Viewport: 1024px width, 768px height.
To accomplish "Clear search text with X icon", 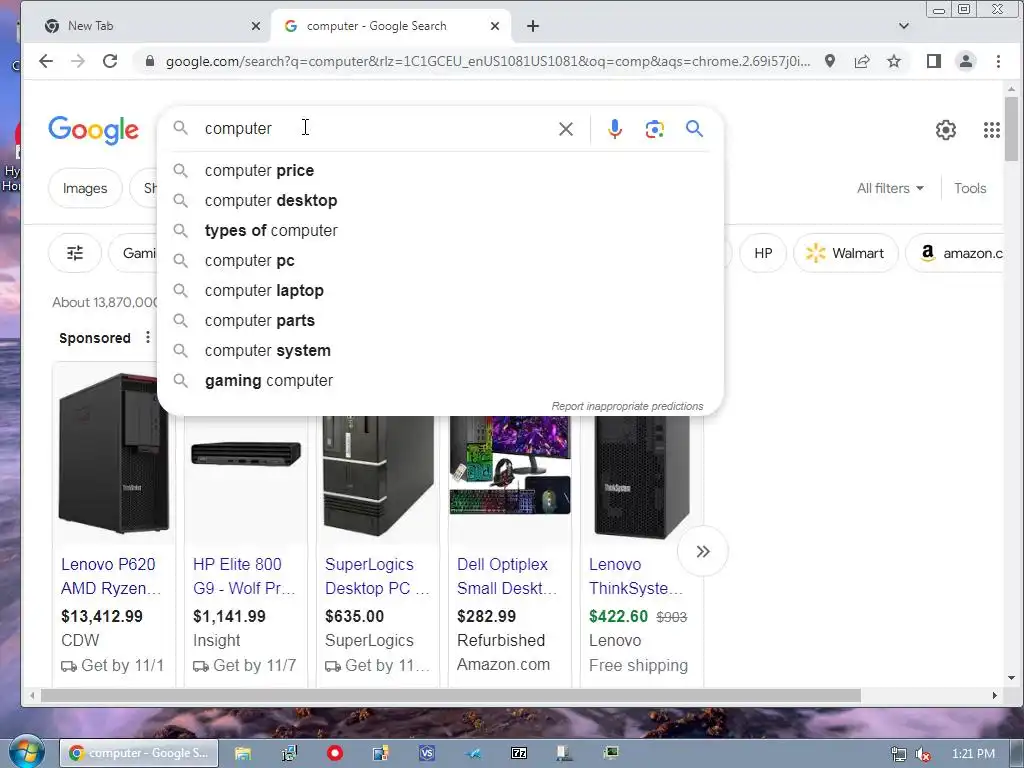I will point(566,129).
